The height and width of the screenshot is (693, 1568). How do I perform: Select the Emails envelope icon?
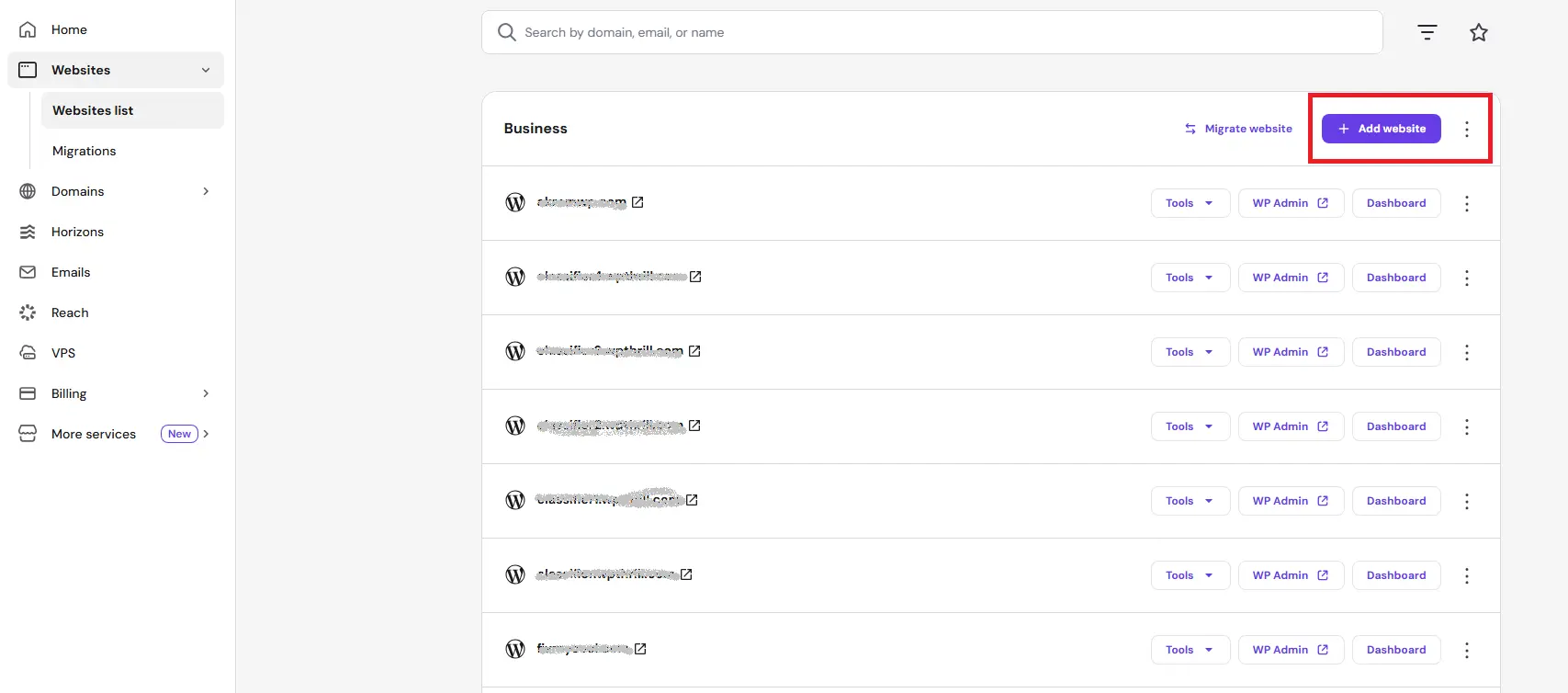click(28, 272)
